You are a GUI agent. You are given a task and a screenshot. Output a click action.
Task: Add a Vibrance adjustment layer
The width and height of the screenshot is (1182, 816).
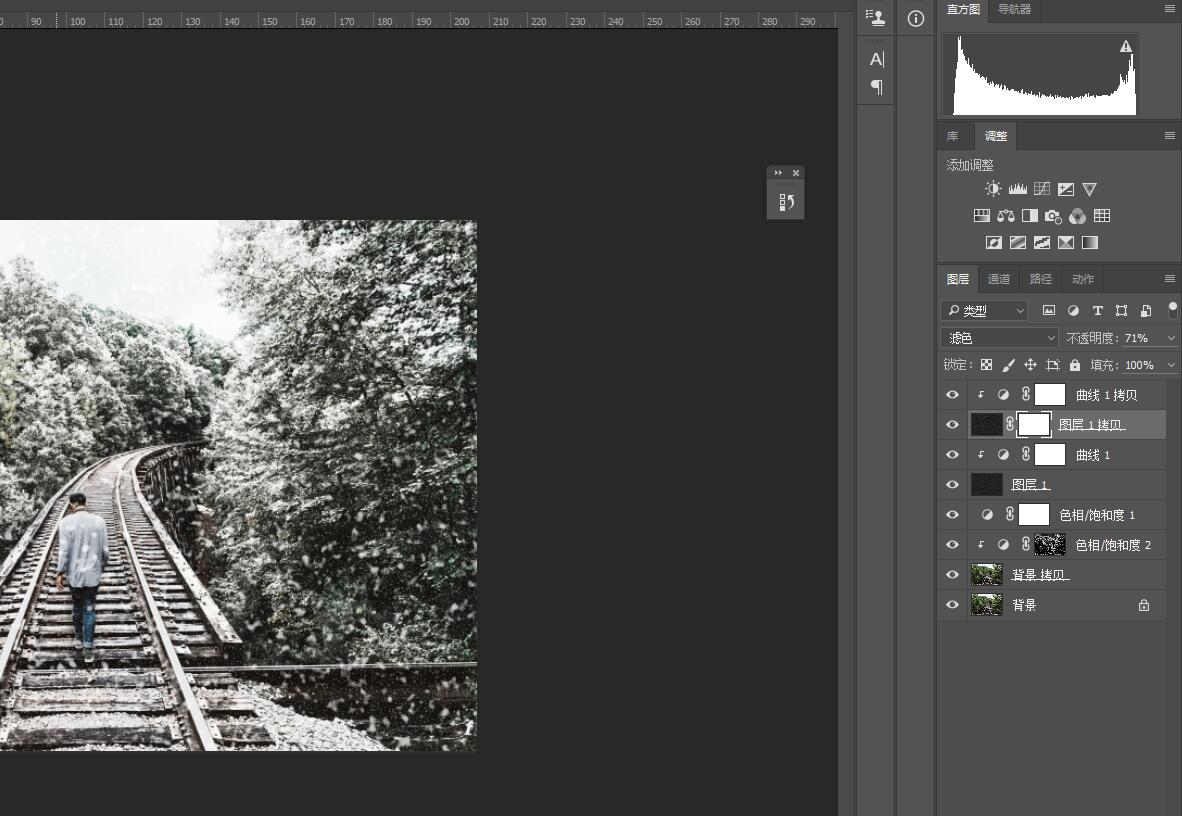pyautogui.click(x=1089, y=189)
